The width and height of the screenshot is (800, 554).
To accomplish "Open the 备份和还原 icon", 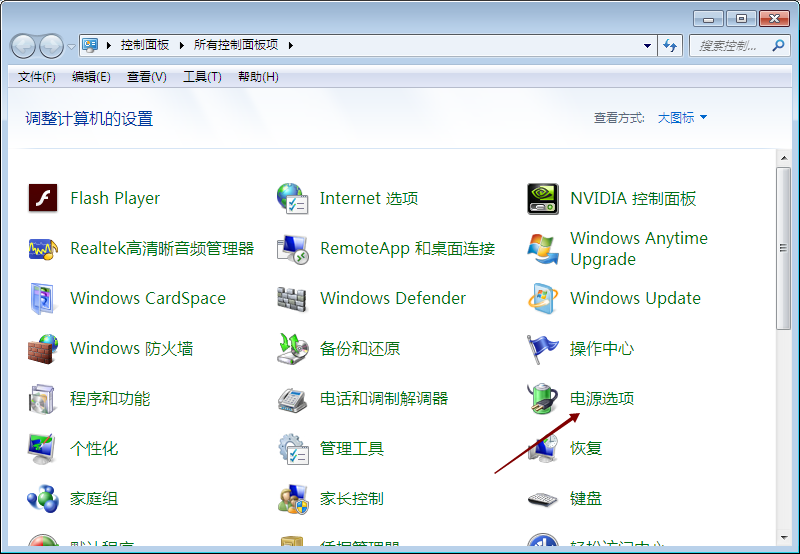I will click(x=292, y=348).
